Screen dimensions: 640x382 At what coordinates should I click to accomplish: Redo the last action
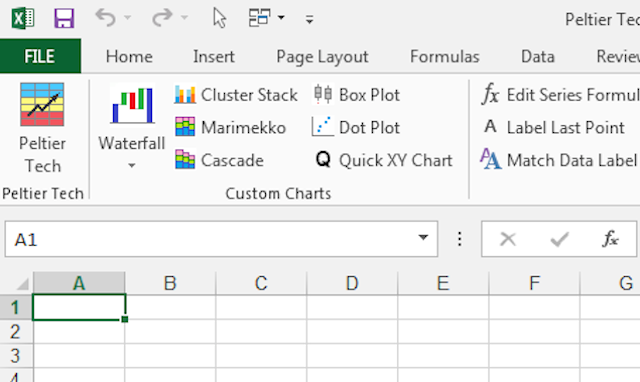(x=162, y=18)
